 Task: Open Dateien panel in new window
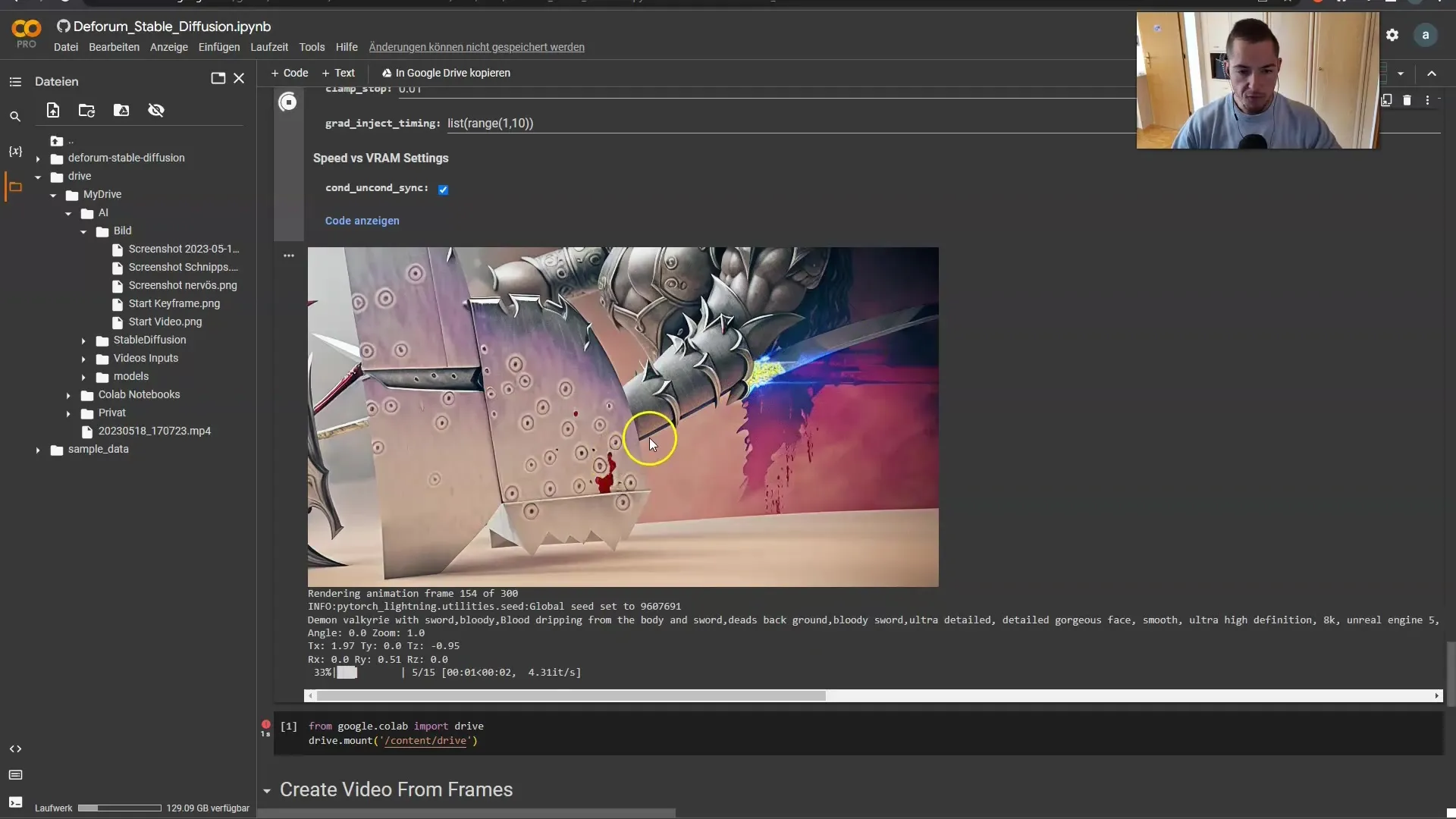218,78
